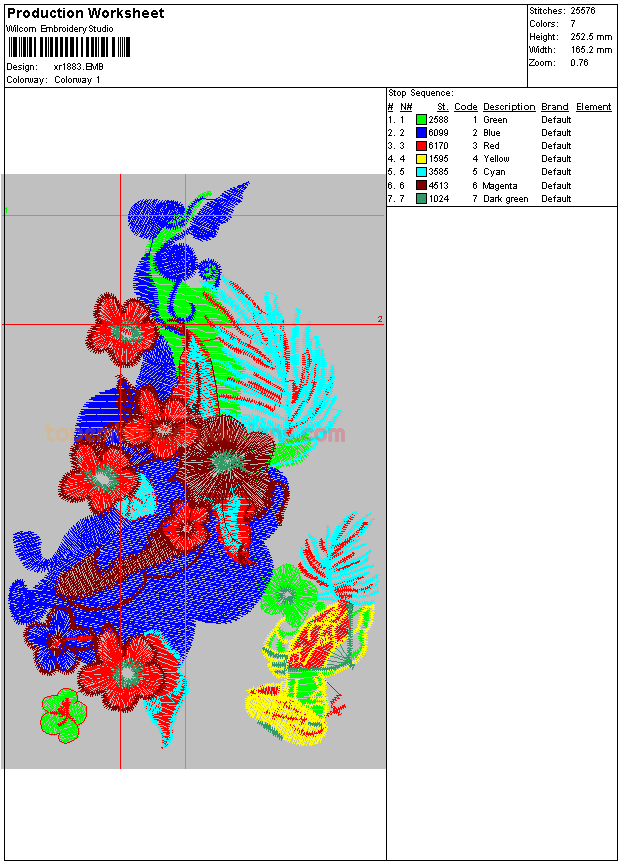Select the design file name xr1883.EMB
Image resolution: width=620 pixels, height=861 pixels.
[x=78, y=67]
